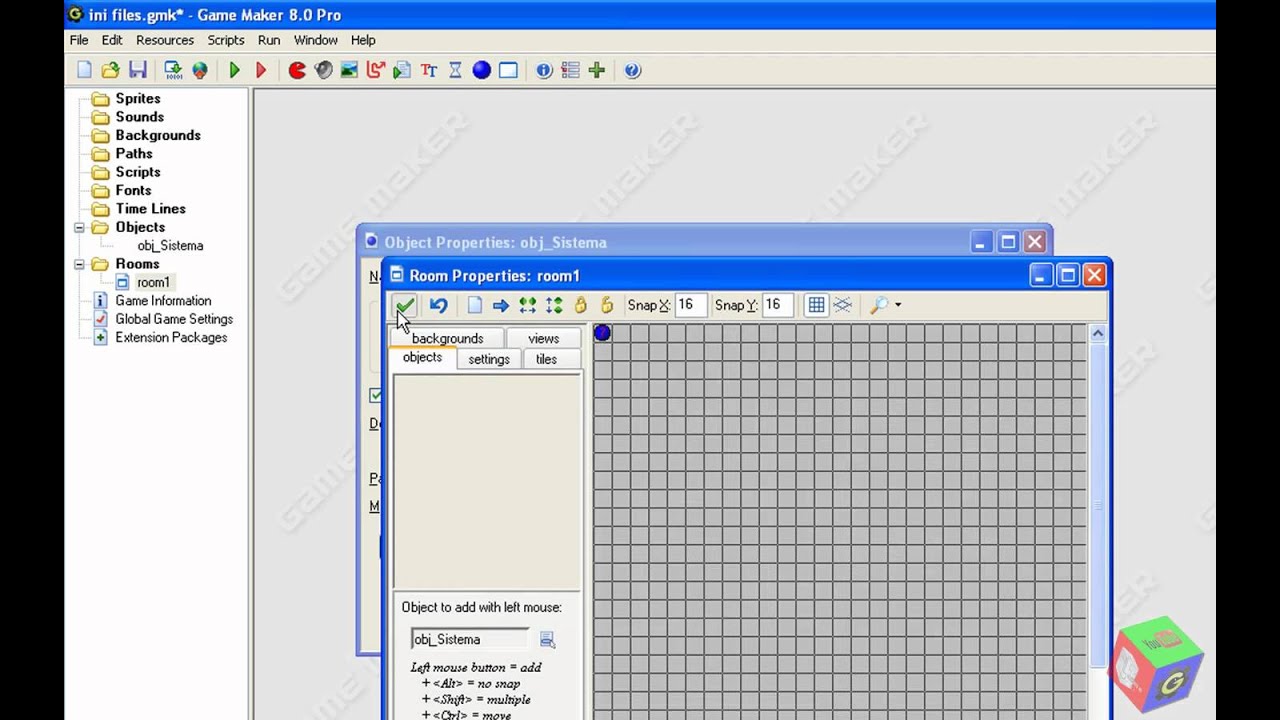Select room1 in resource tree

(154, 282)
